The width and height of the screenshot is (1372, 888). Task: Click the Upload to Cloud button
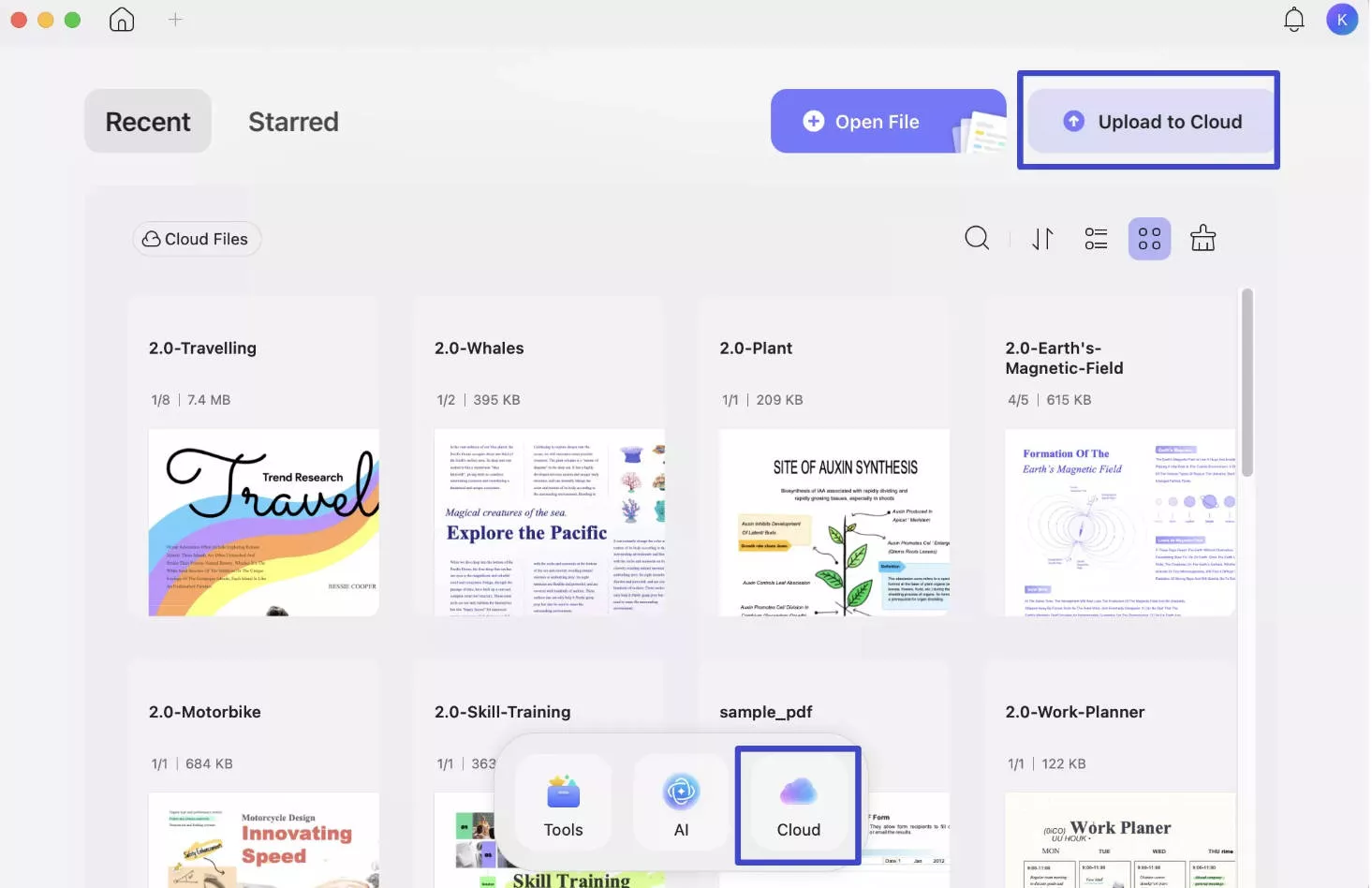1151,122
